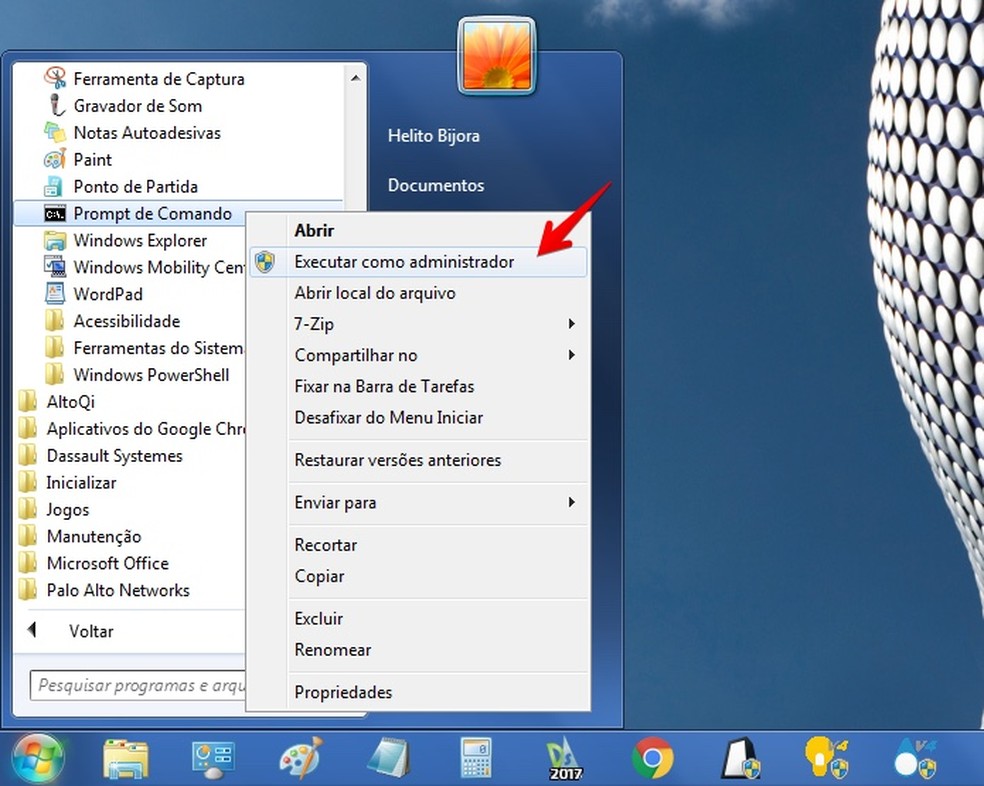
Task: Select Executar como administrador
Action: (x=404, y=262)
